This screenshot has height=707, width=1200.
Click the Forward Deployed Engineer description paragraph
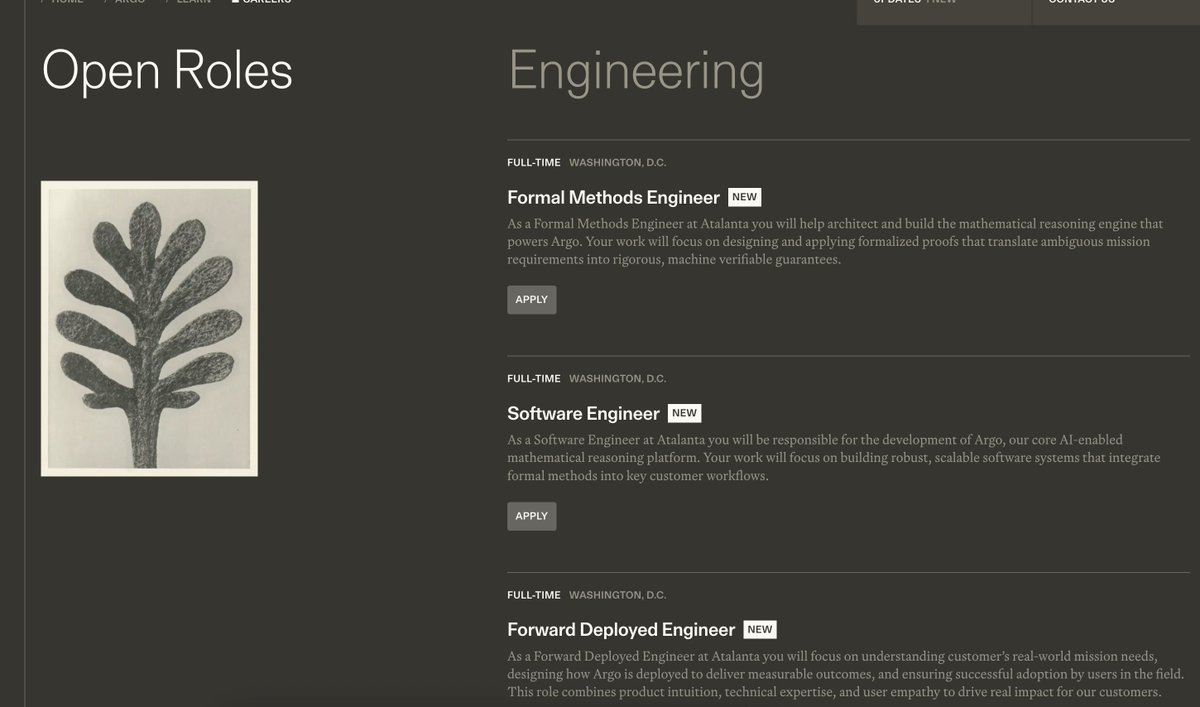(846, 674)
